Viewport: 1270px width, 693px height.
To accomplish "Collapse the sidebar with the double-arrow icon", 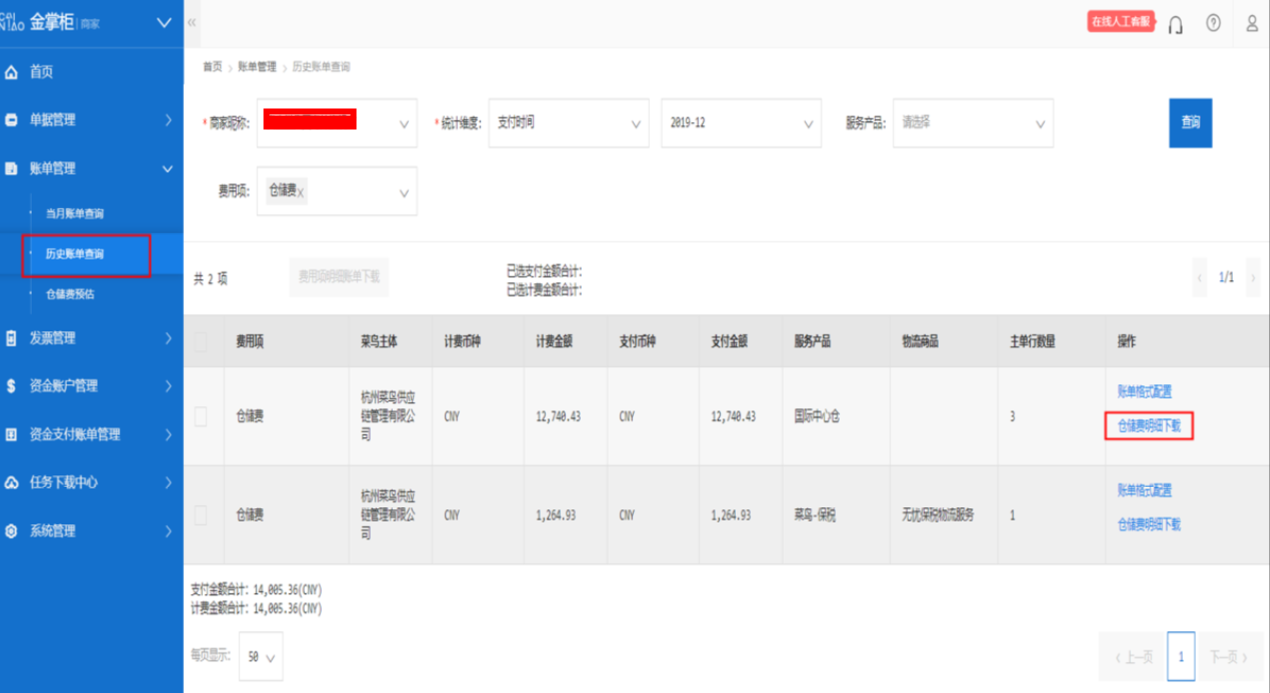I will [x=192, y=22].
